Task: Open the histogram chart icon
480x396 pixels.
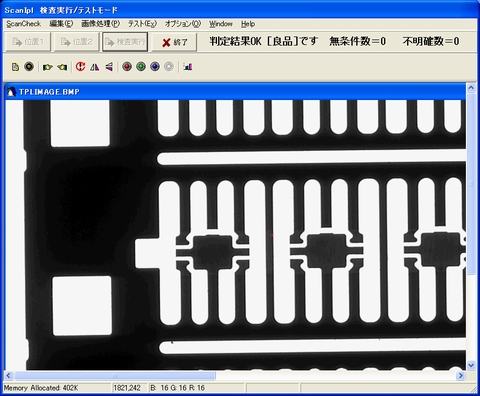Action: (x=188, y=67)
